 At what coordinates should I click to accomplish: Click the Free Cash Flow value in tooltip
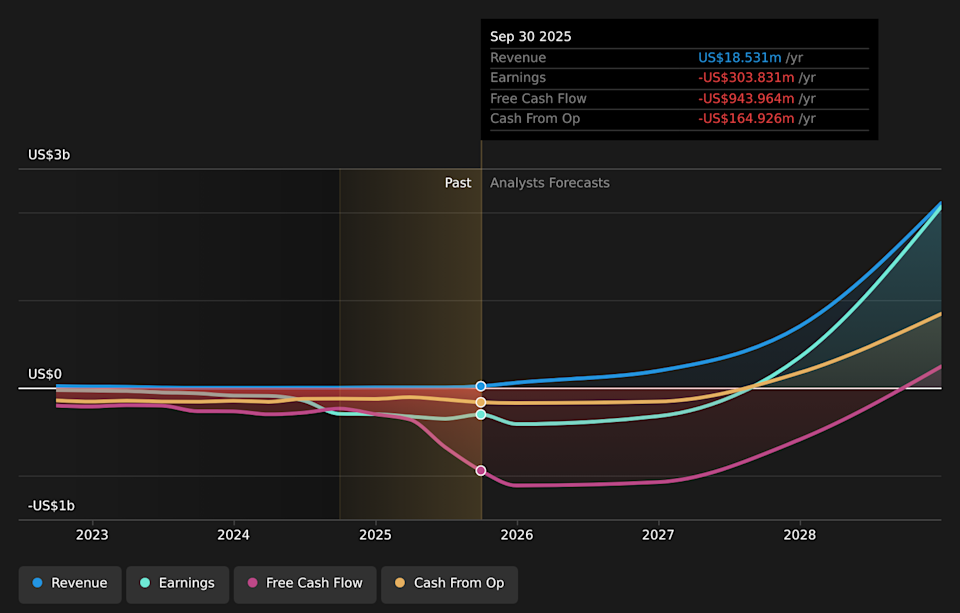[746, 98]
